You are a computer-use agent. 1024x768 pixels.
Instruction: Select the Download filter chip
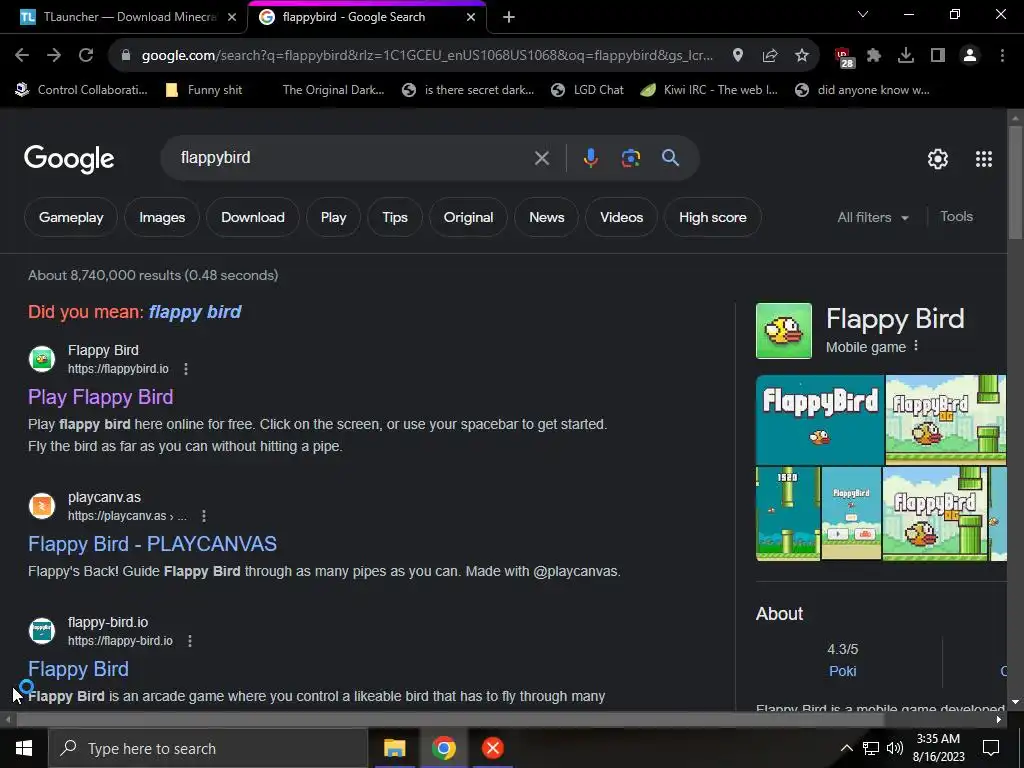click(x=253, y=217)
